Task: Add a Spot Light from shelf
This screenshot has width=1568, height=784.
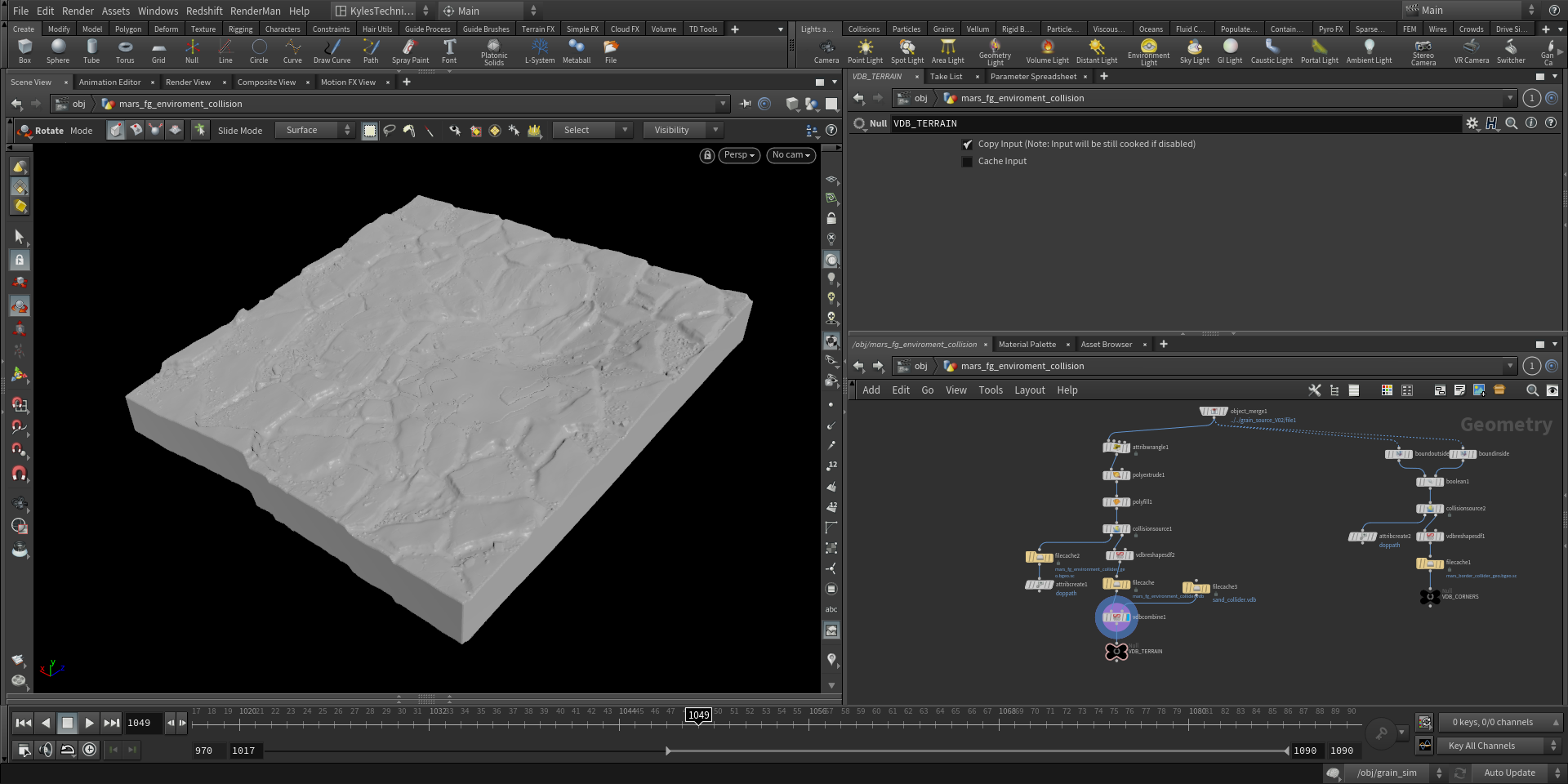Action: (906, 51)
